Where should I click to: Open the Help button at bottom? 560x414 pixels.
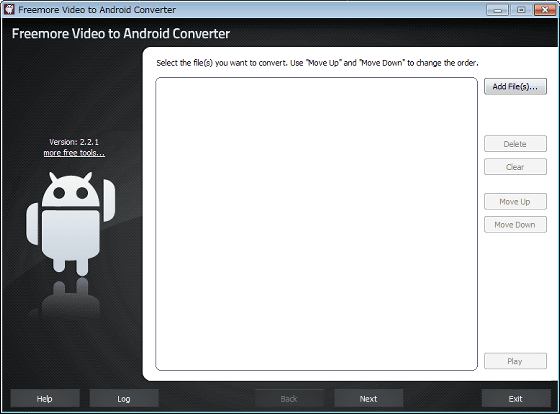pyautogui.click(x=45, y=398)
